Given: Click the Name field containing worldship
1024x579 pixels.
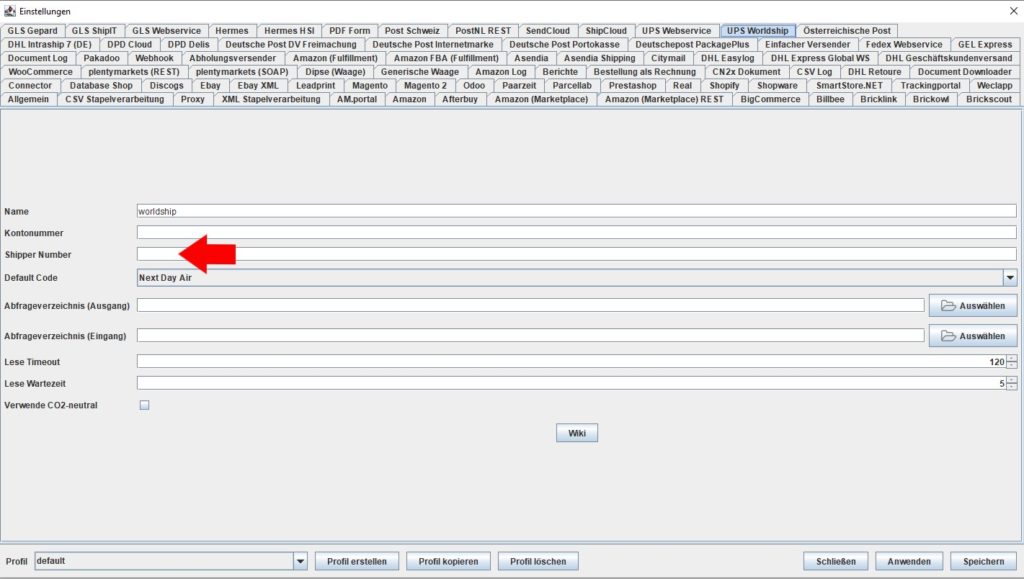Looking at the screenshot, I should [x=577, y=211].
